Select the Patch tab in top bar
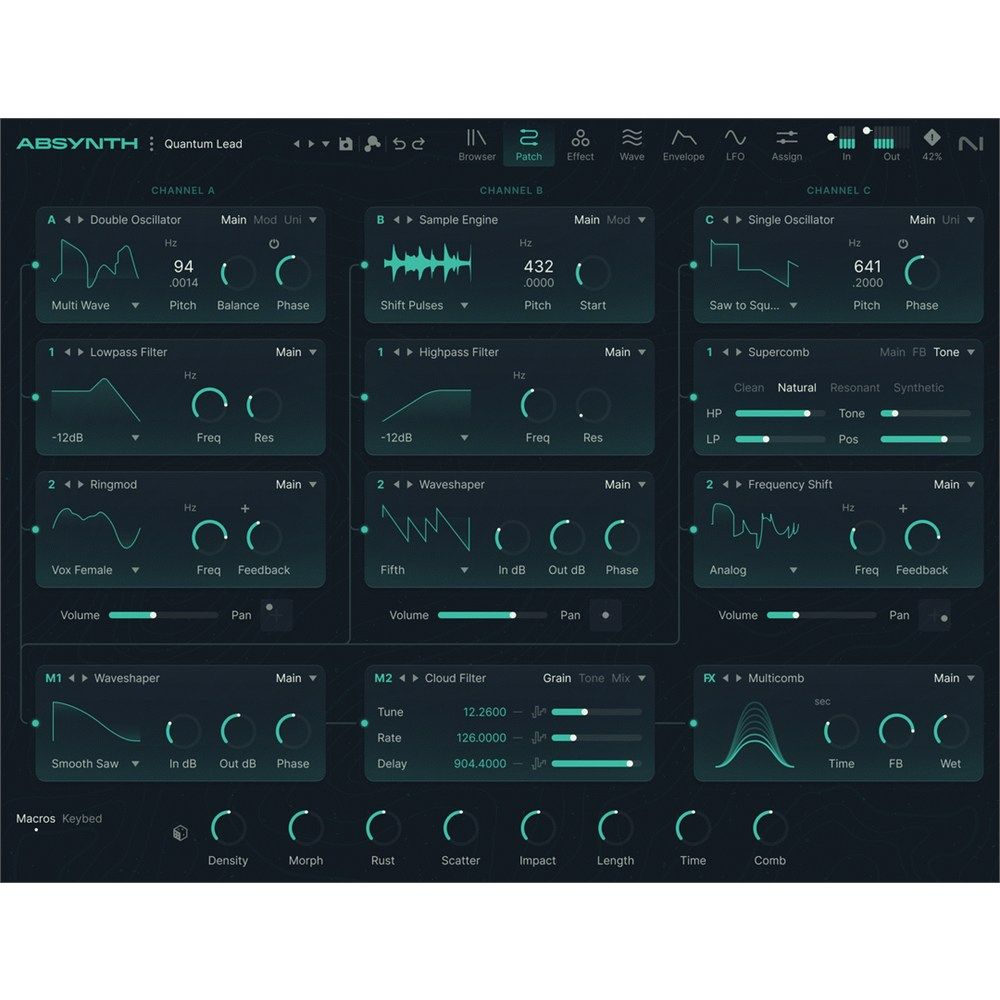1000x1000 pixels. [529, 145]
